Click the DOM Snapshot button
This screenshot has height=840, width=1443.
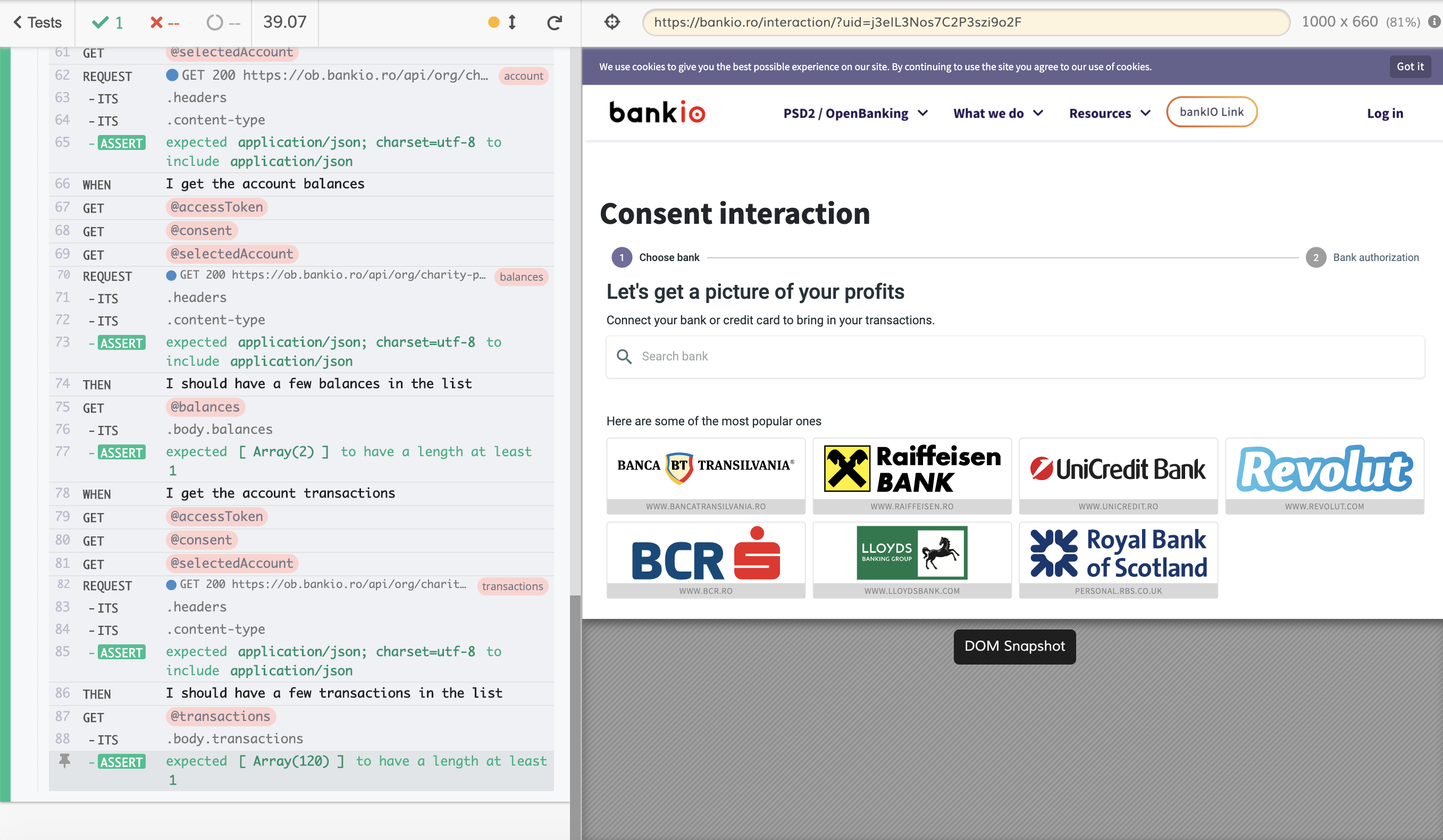[x=1014, y=645]
